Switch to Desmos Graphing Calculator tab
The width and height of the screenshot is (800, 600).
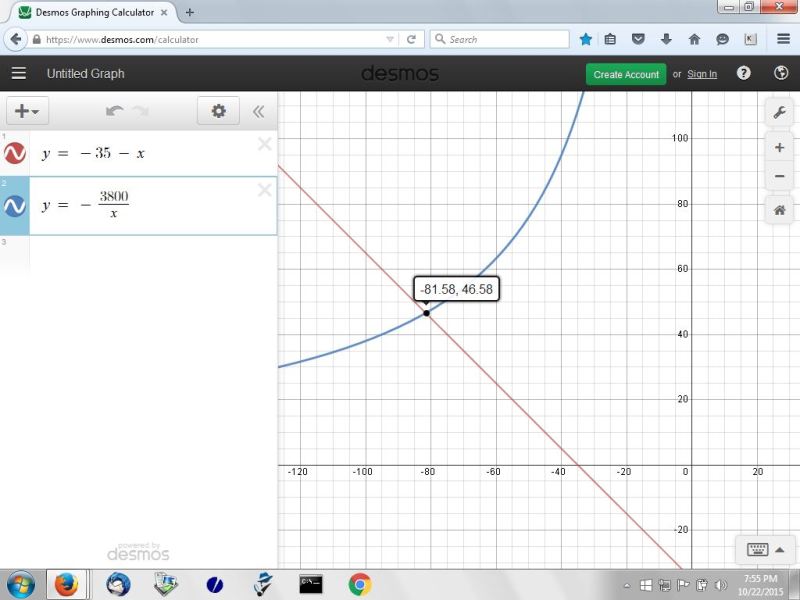coord(94,12)
